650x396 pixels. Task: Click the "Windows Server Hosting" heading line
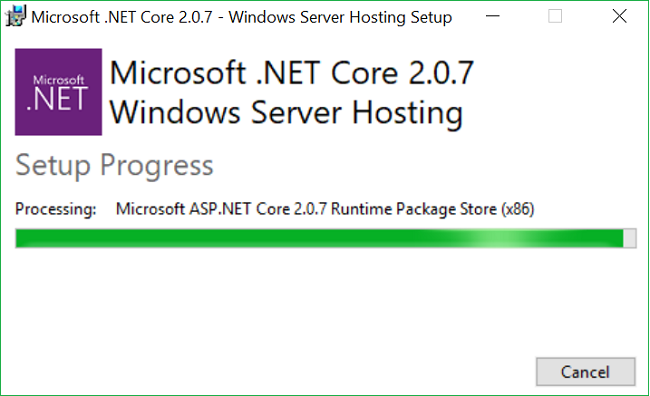coord(286,113)
